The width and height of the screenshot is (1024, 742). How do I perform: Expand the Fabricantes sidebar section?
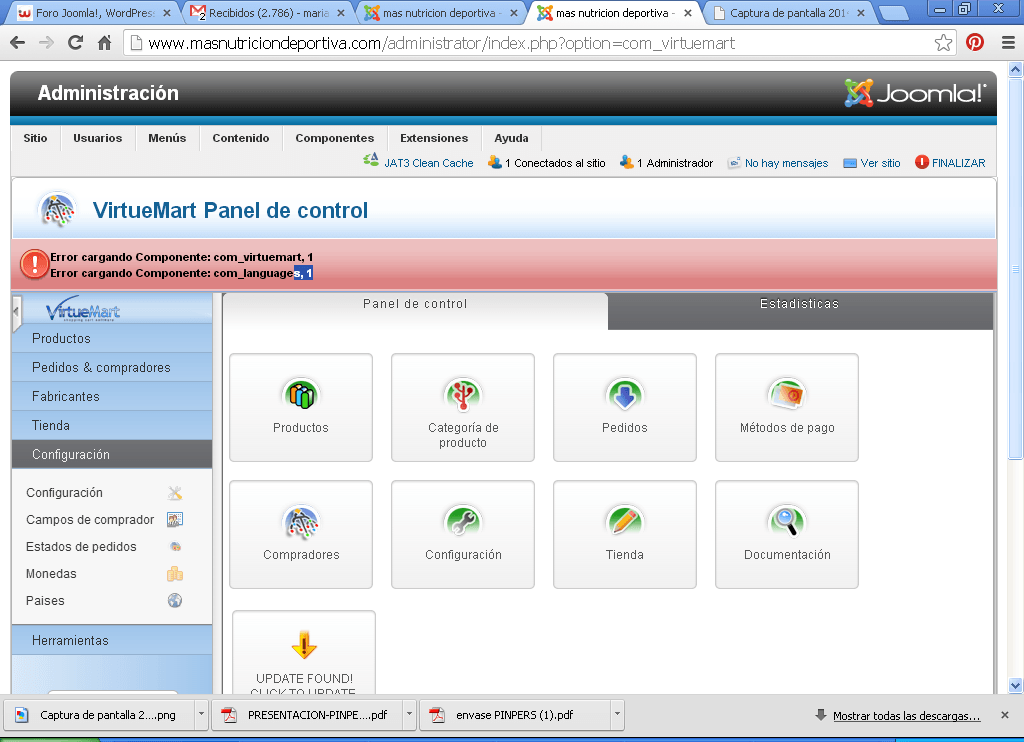tap(112, 396)
